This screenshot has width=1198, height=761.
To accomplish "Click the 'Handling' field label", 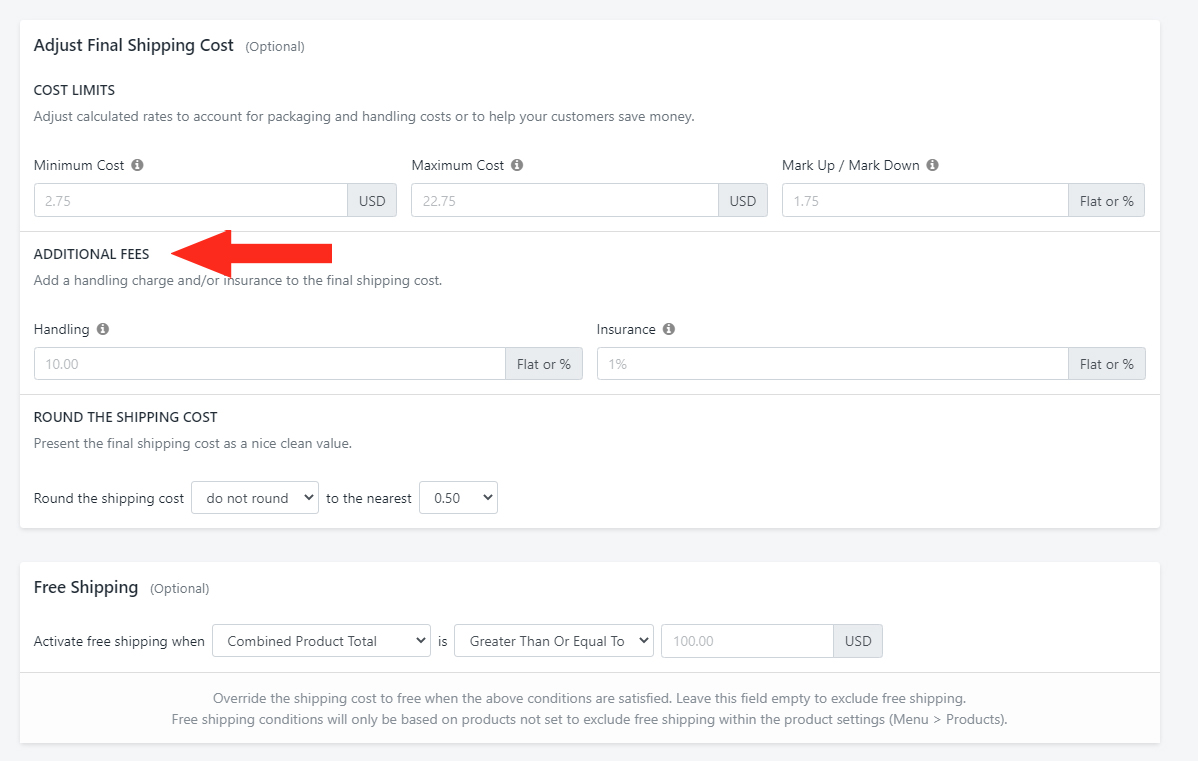I will 61,329.
